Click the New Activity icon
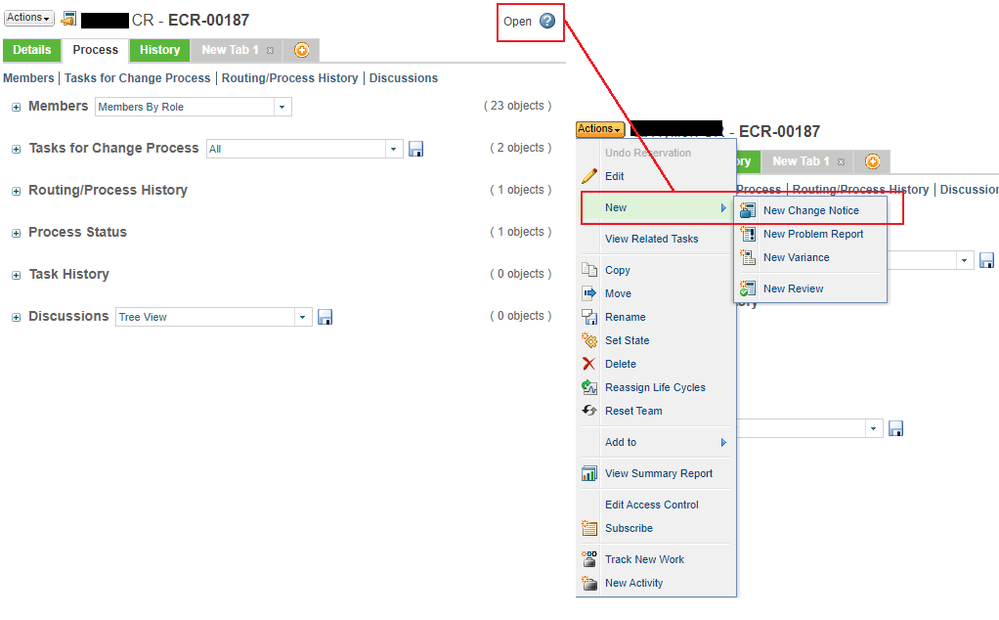Image resolution: width=999 pixels, height=620 pixels. click(589, 583)
